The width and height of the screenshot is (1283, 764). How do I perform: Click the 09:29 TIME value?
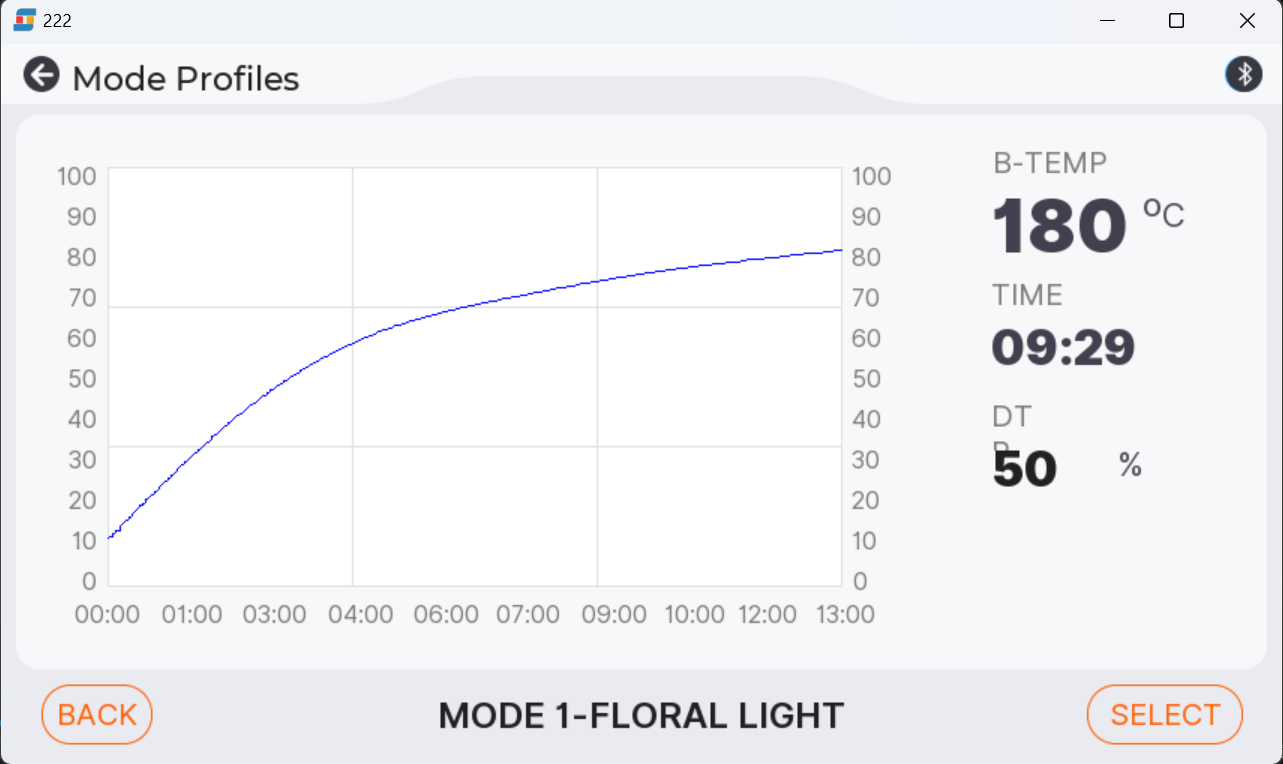click(x=1063, y=348)
